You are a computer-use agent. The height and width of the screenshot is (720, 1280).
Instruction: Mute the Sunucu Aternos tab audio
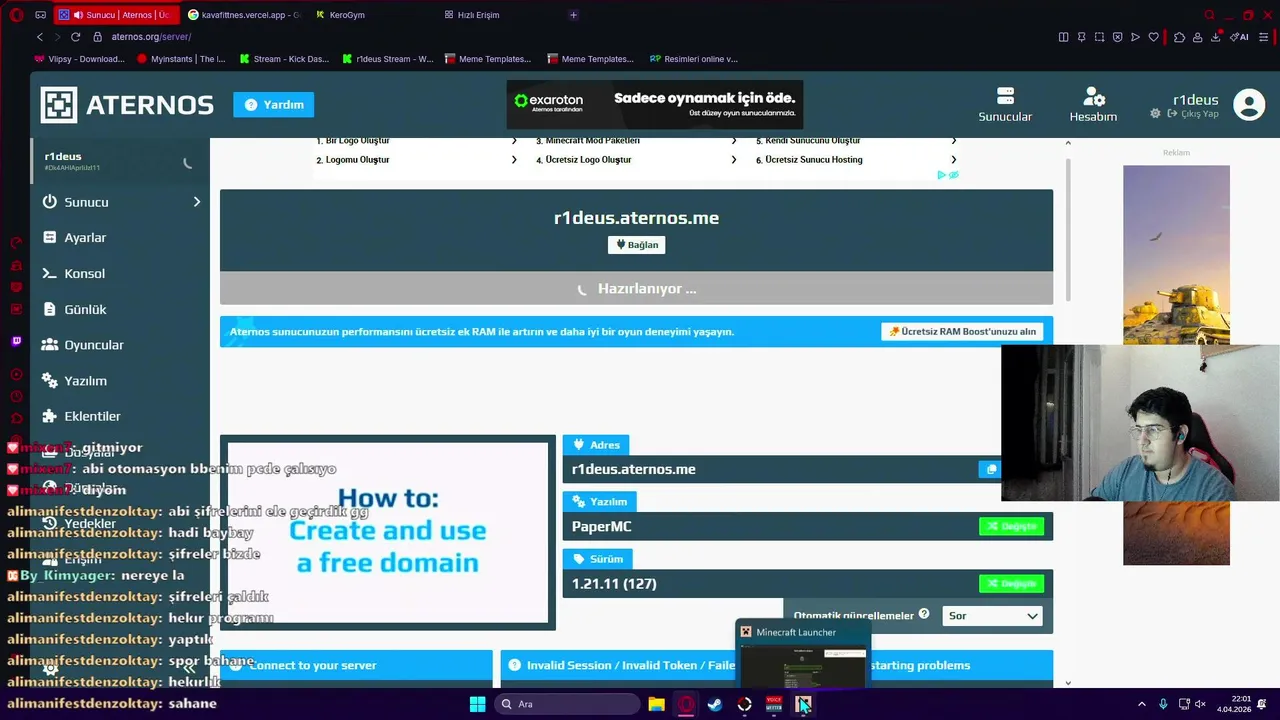tap(78, 15)
